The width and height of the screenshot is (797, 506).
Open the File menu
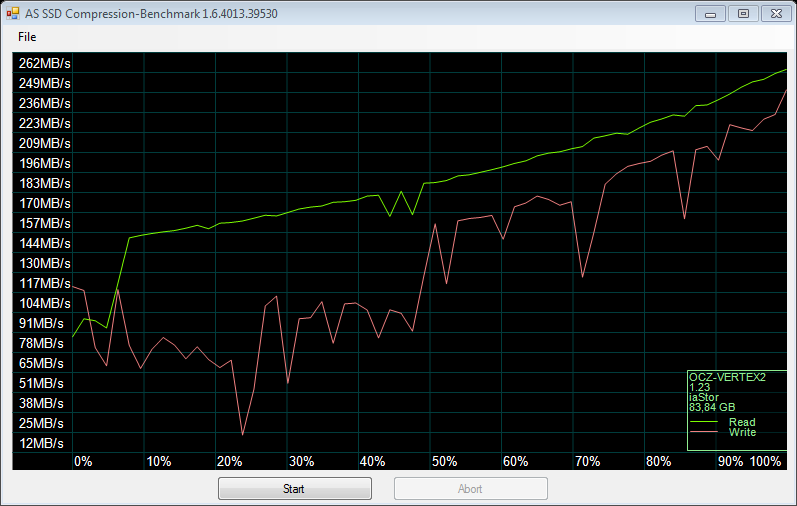click(27, 37)
